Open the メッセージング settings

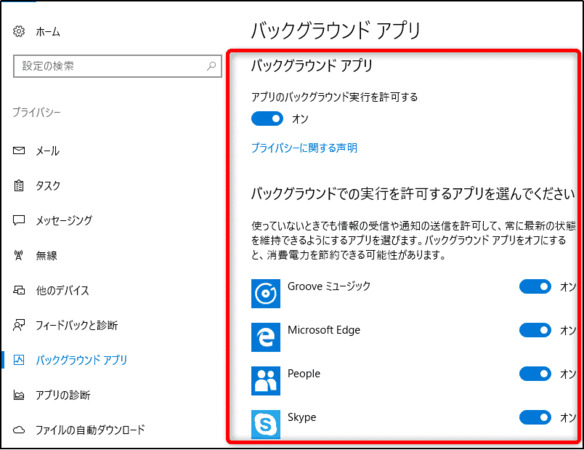pyautogui.click(x=64, y=221)
